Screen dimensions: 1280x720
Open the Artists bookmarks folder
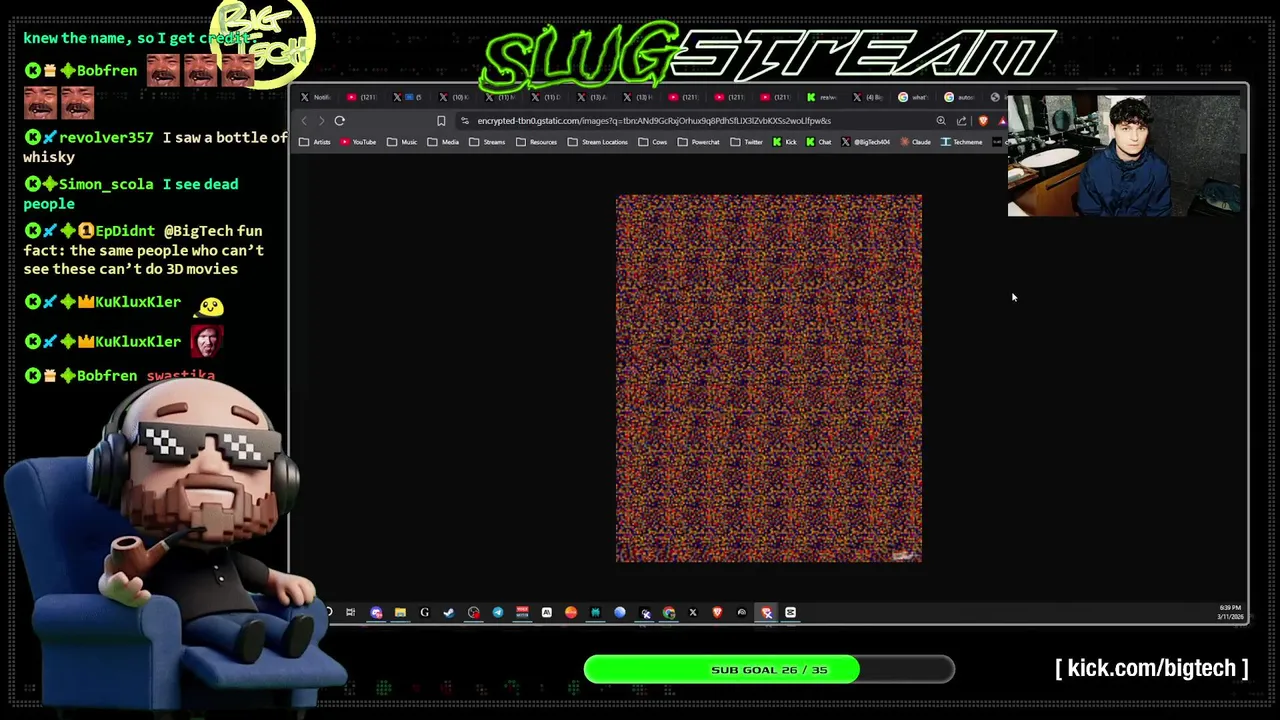point(315,142)
